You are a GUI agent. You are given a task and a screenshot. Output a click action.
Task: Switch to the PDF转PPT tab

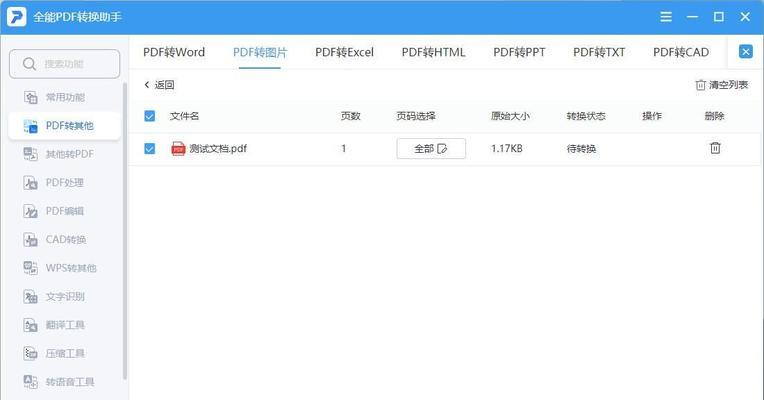(519, 52)
